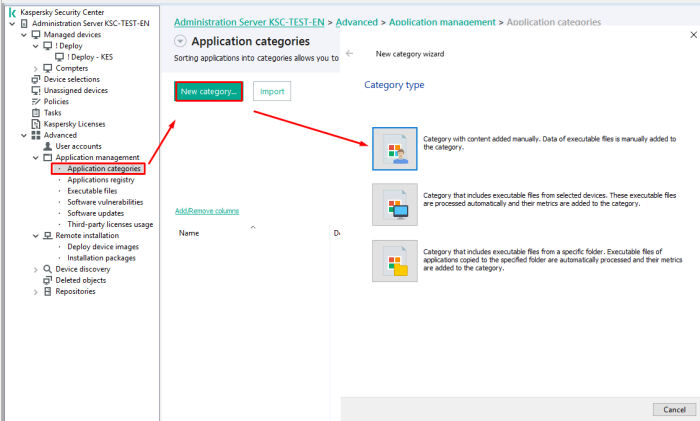This screenshot has width=700, height=421.
Task: Expand the Device discovery node
Action: click(x=36, y=270)
